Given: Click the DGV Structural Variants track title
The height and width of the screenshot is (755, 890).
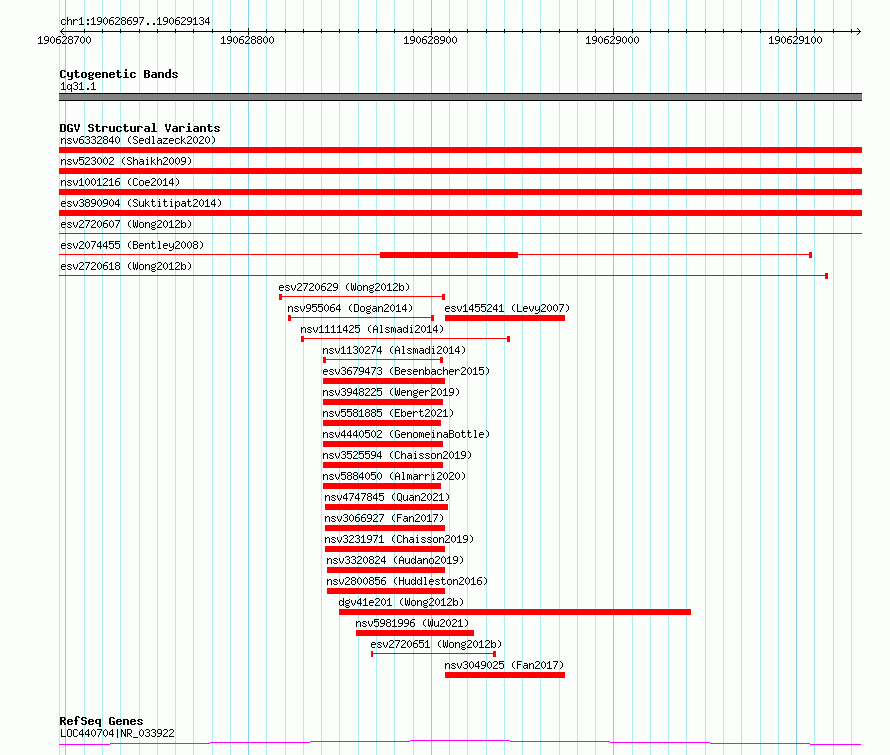Looking at the screenshot, I should tap(140, 128).
